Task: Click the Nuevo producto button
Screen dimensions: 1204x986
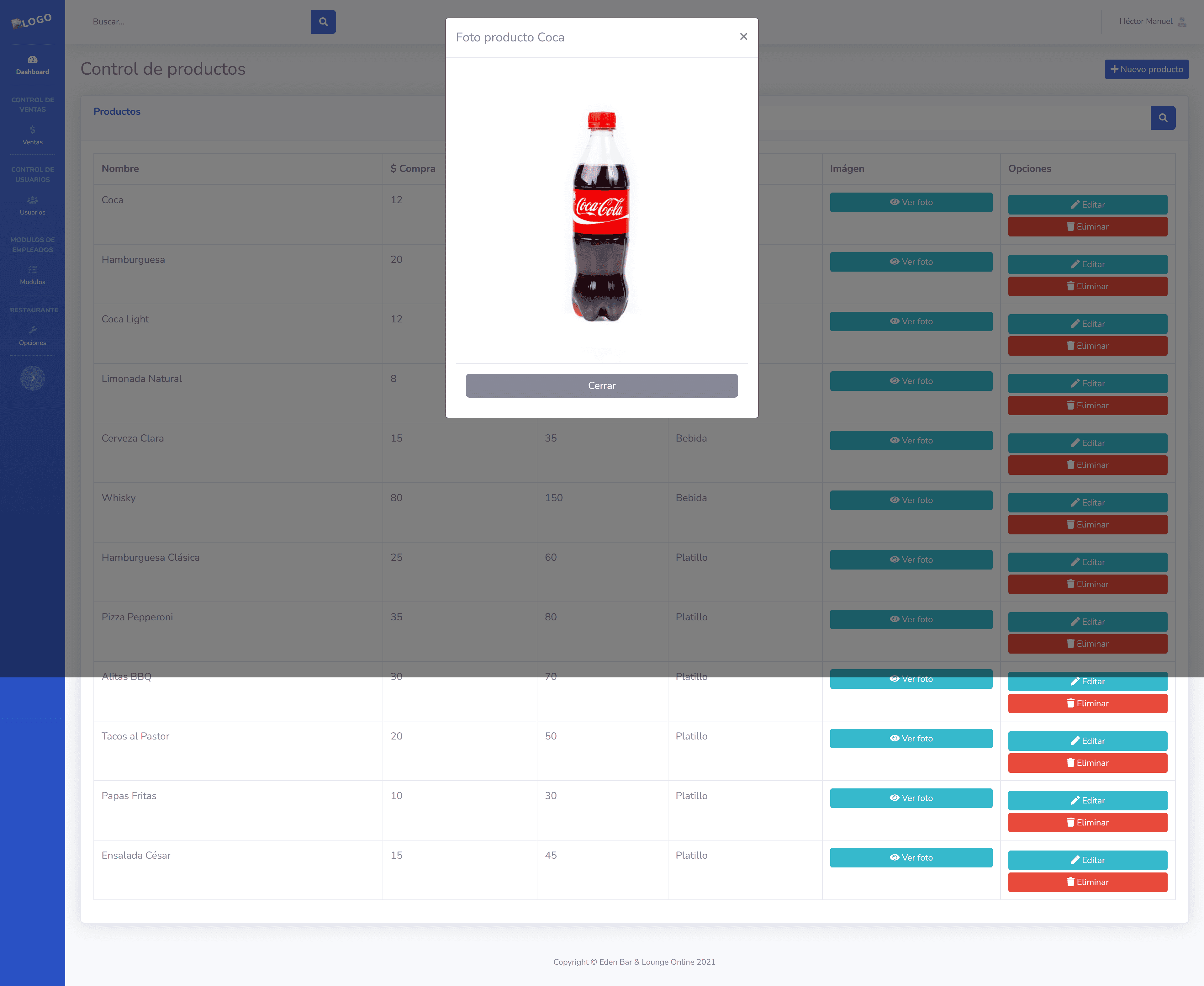Action: 1146,69
